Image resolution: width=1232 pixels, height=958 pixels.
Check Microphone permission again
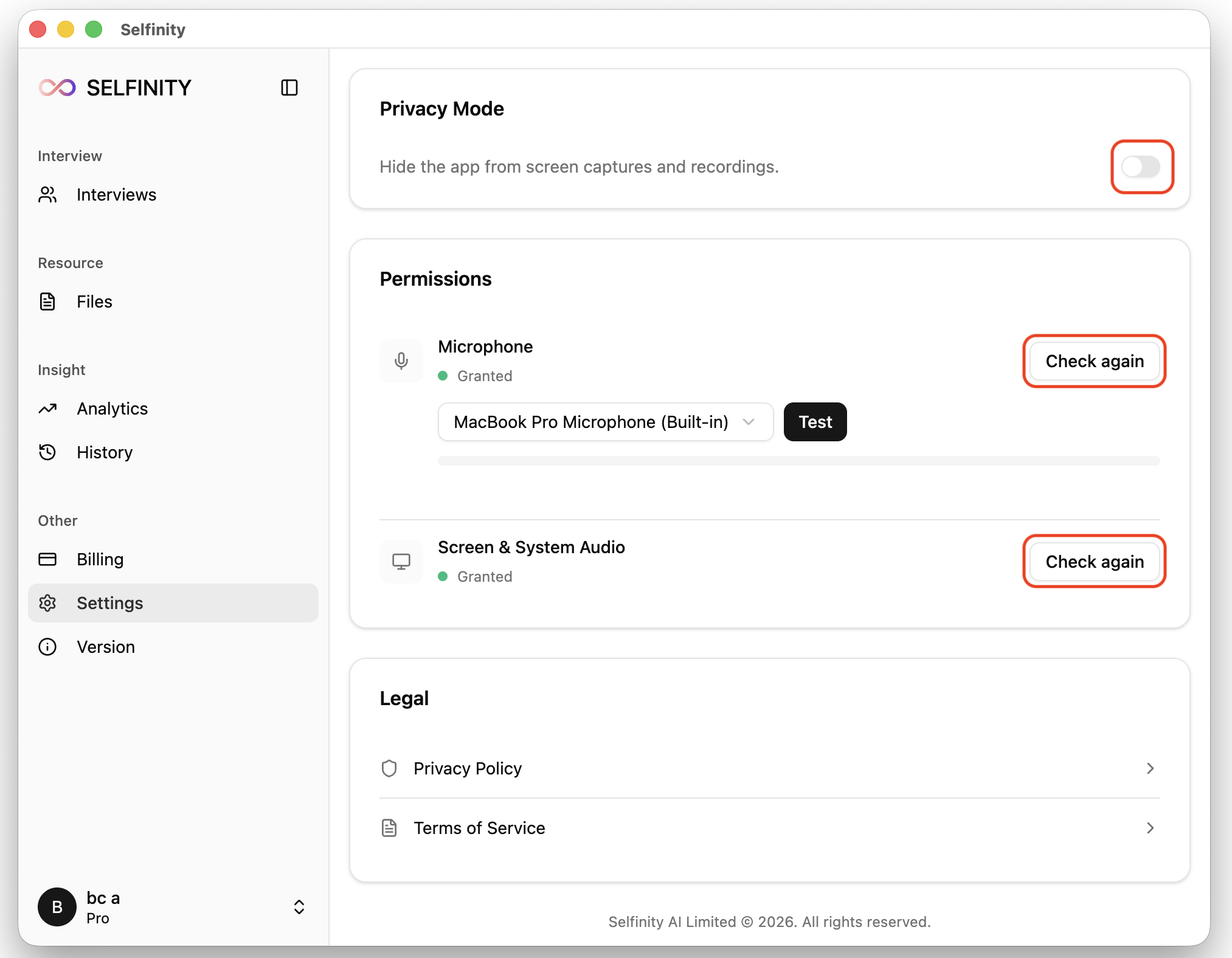click(1095, 361)
